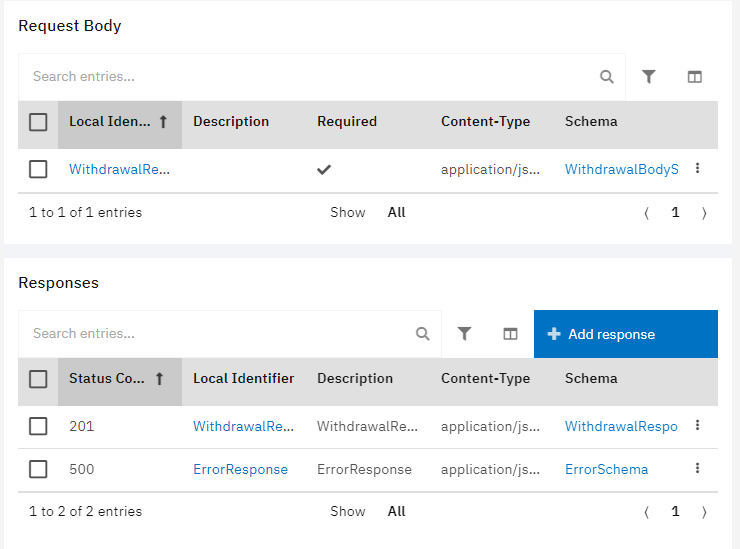
Task: Click the 201 status code cell
Action: click(x=82, y=426)
